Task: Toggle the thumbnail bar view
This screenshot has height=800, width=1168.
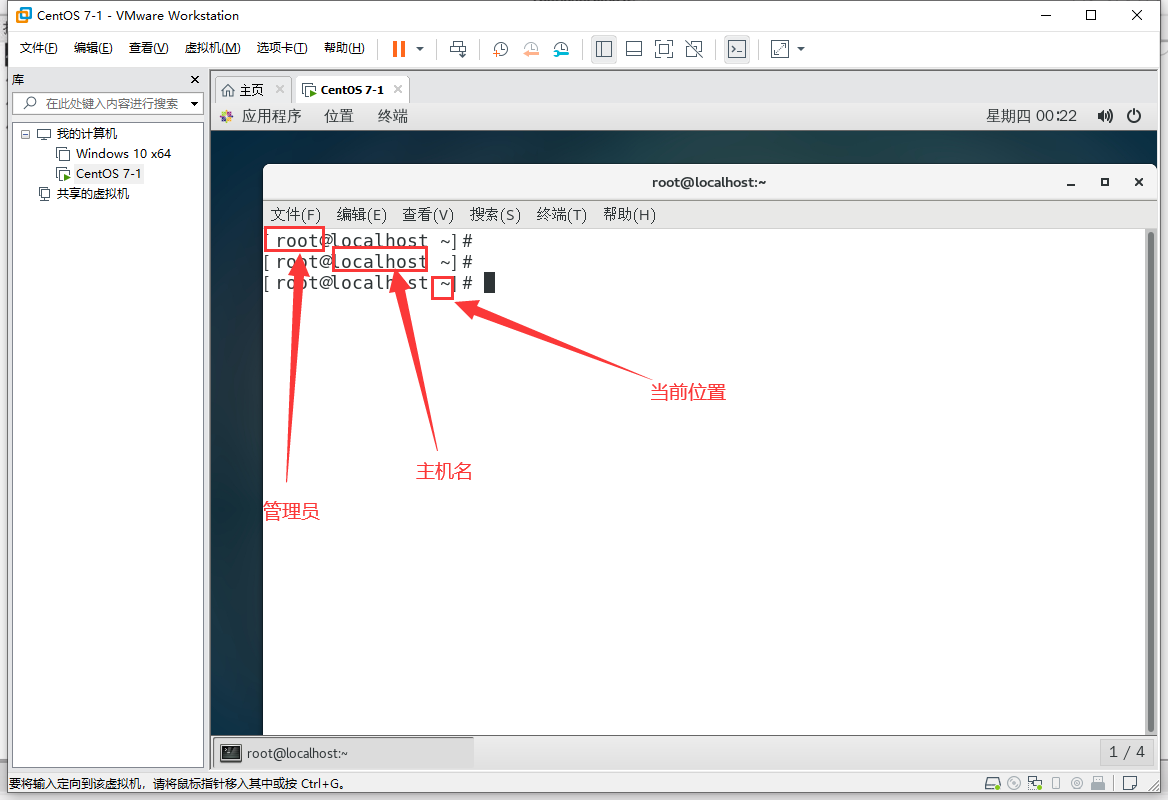Action: point(634,49)
